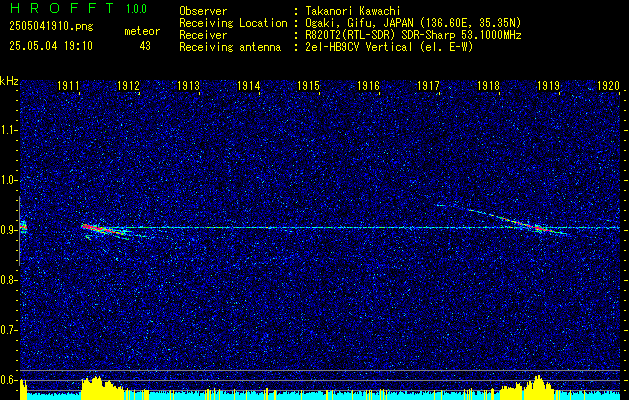Click the observer name Takanori Kawachi
629x400 pixels.
pyautogui.click(x=352, y=11)
